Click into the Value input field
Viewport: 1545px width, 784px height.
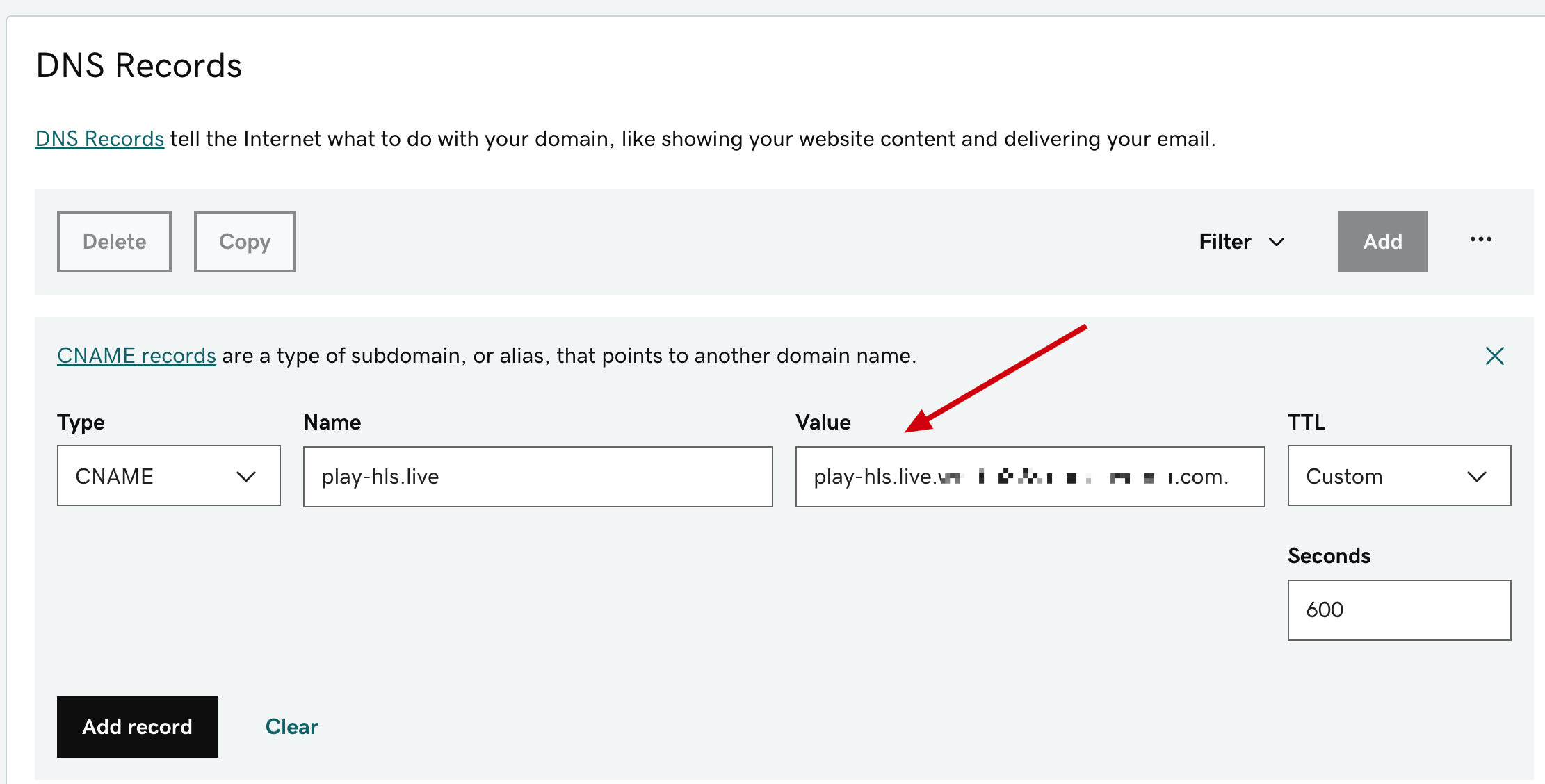click(1029, 477)
